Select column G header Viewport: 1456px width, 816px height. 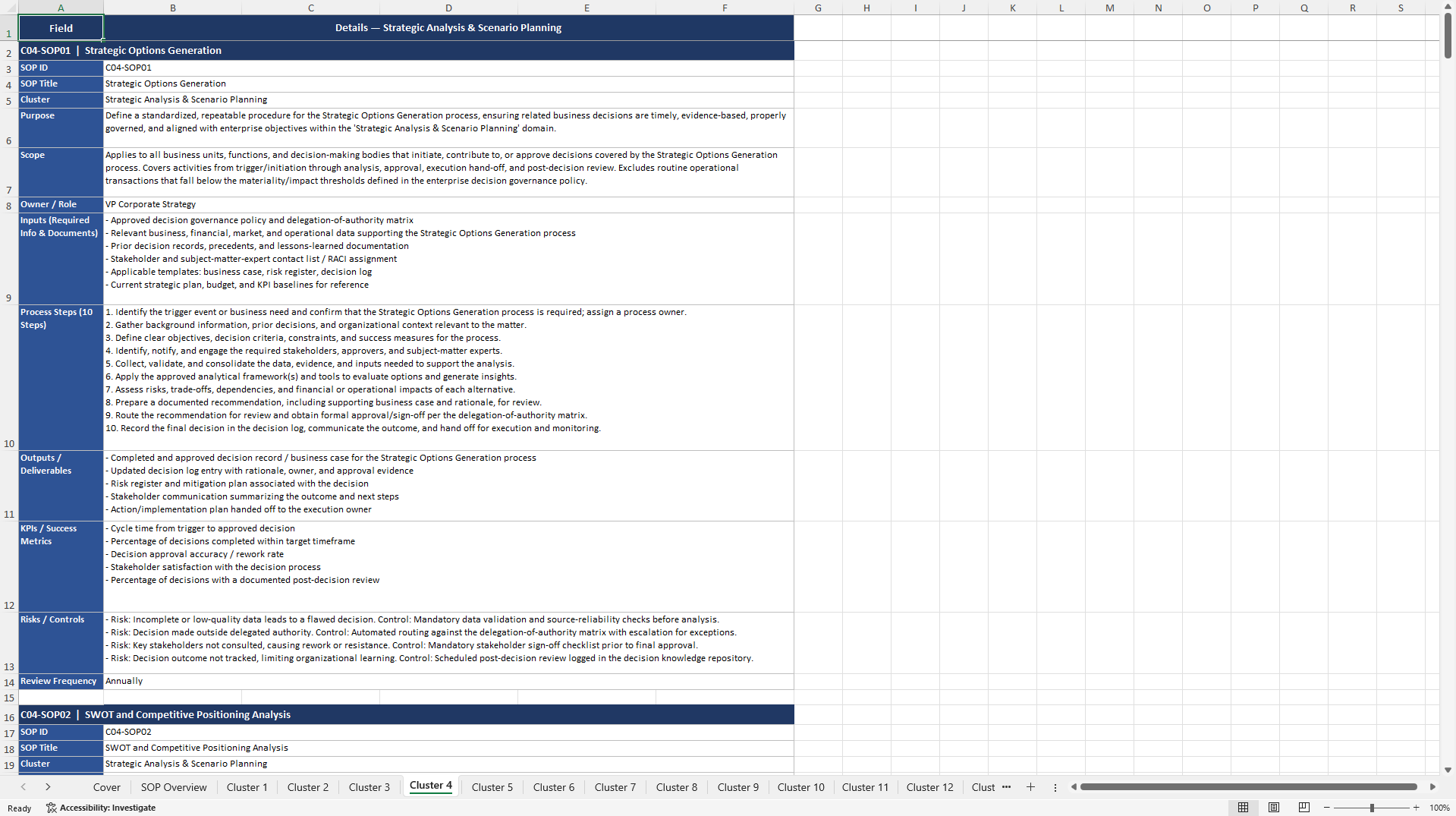pos(818,8)
